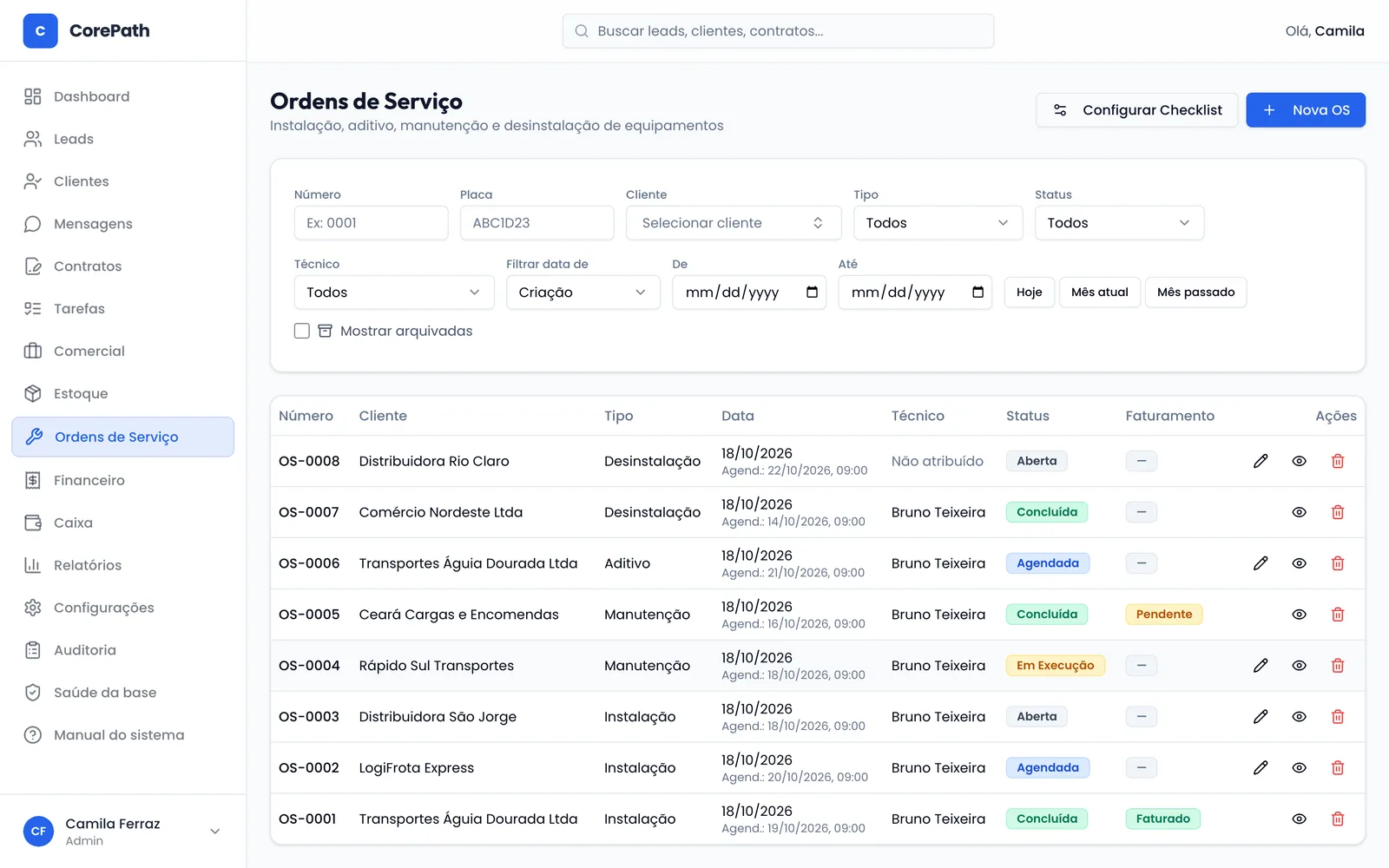Delete order OS-0004 trash icon

coord(1338,666)
